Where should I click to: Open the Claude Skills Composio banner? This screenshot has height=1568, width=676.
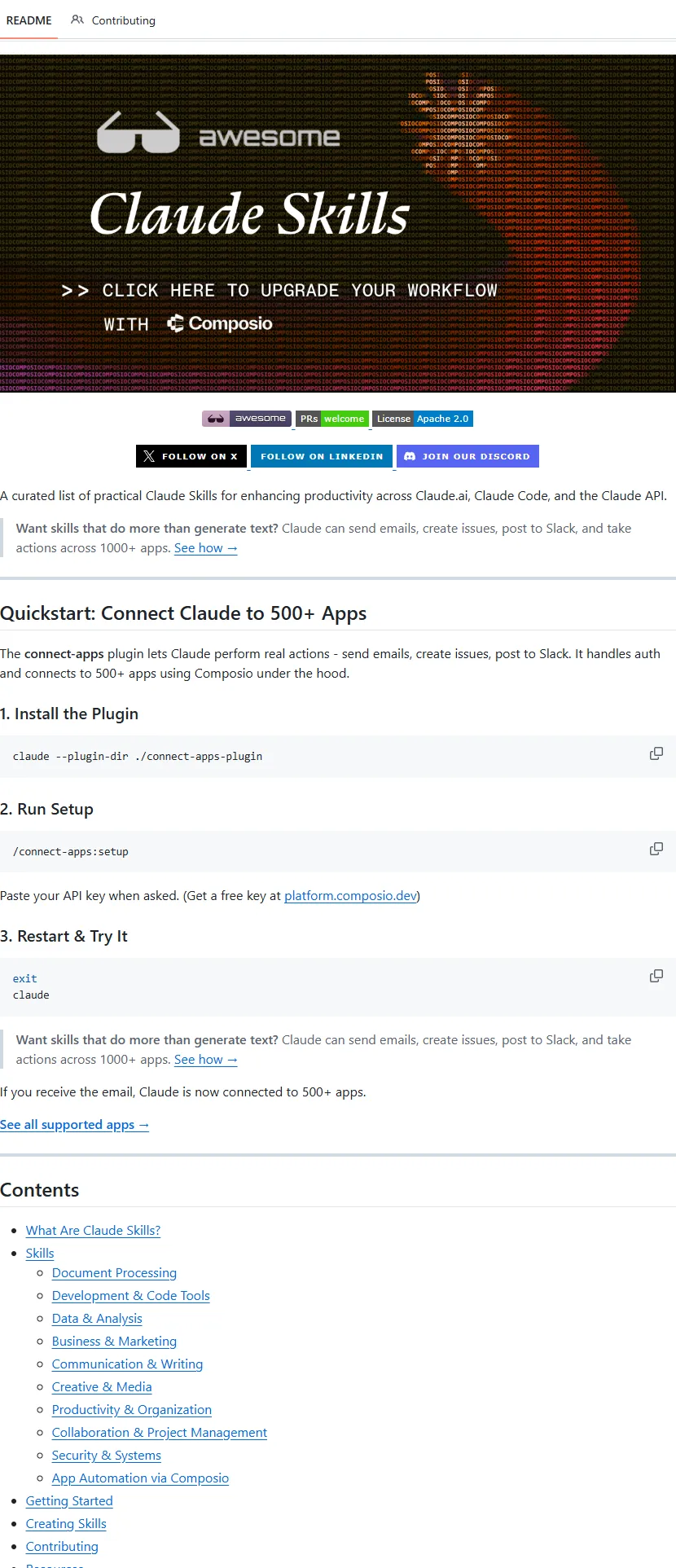[338, 224]
